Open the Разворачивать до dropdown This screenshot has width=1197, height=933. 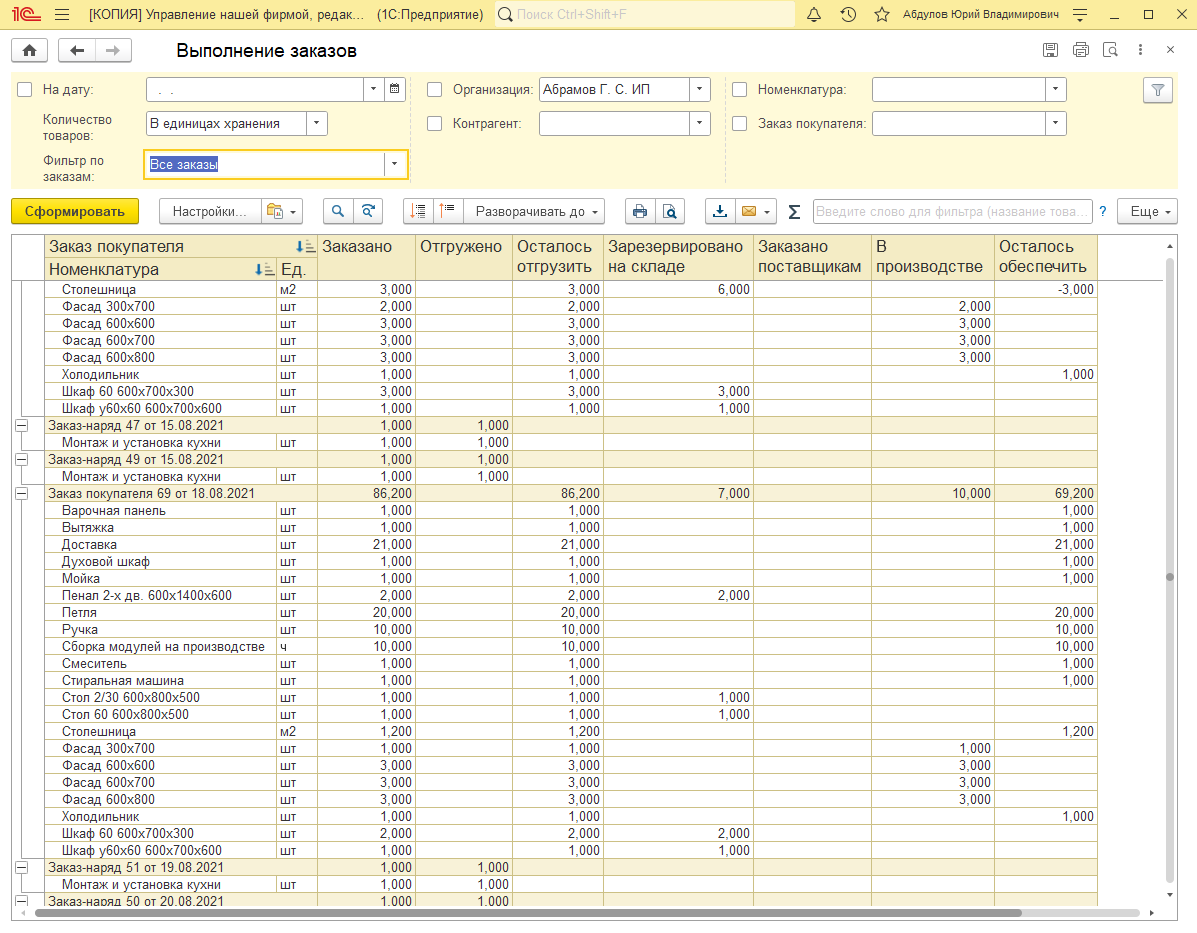(534, 211)
